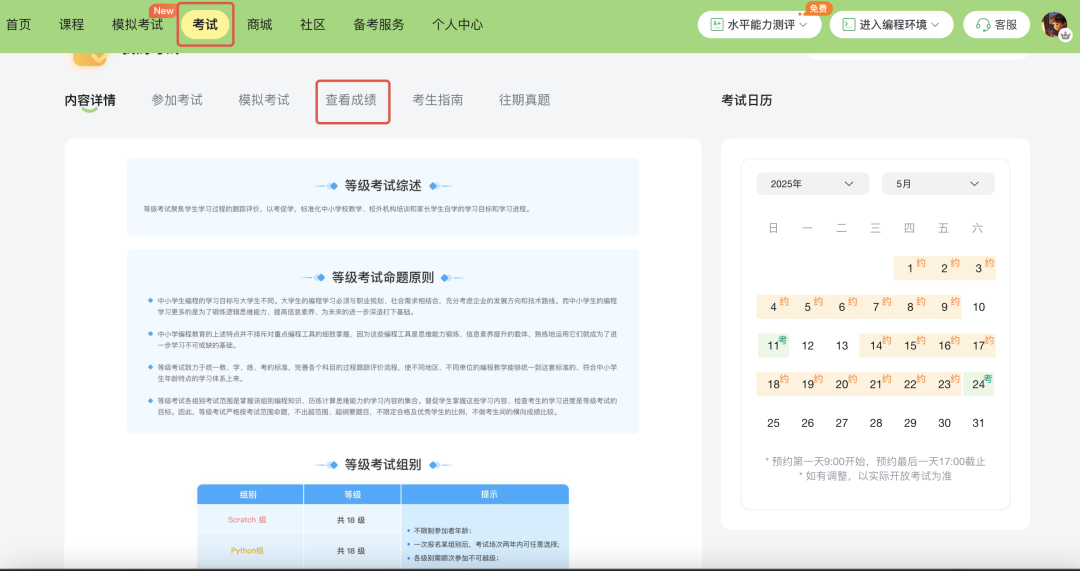Click the user avatar profile picture
The image size is (1080, 571).
point(1055,25)
